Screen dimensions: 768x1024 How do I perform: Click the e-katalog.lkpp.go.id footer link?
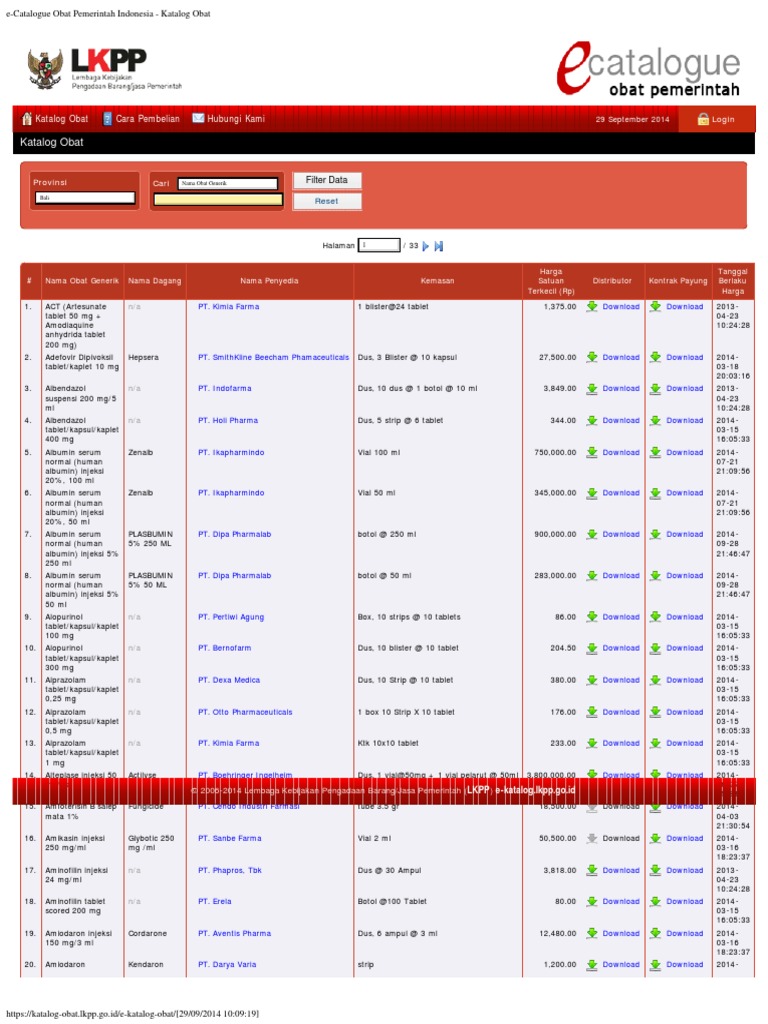click(536, 790)
